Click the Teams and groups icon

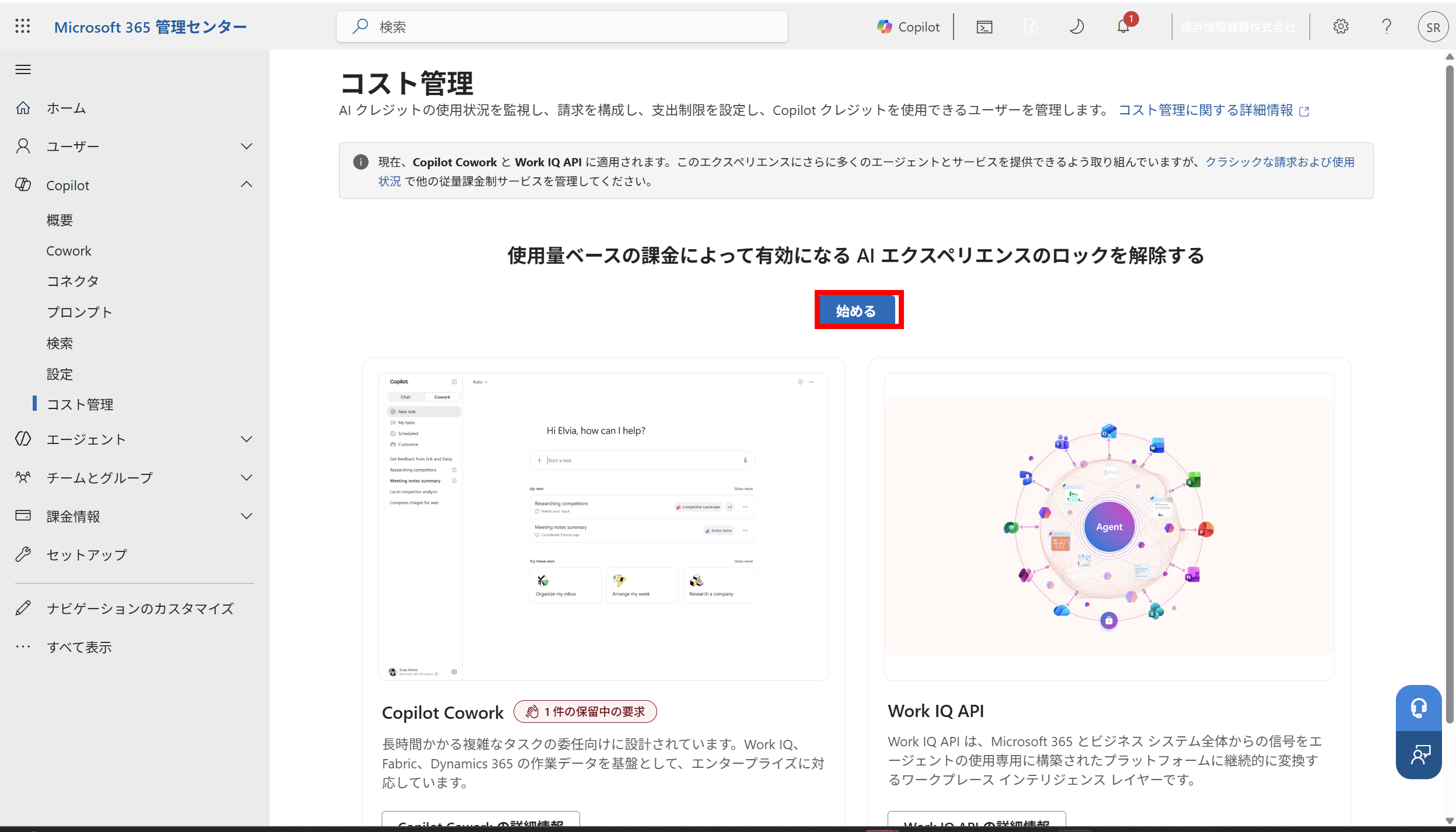click(x=23, y=477)
